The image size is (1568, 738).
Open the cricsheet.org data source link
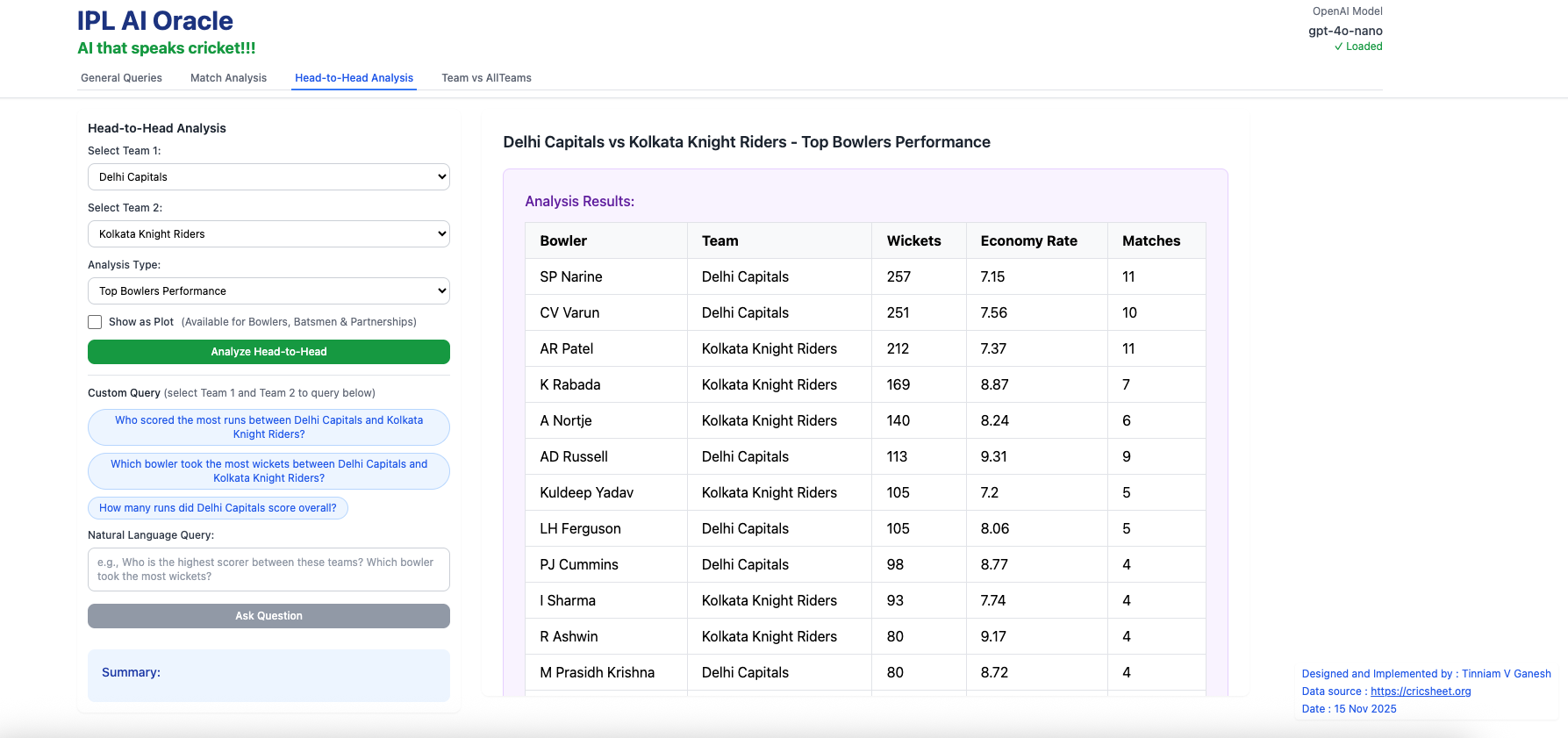1420,691
